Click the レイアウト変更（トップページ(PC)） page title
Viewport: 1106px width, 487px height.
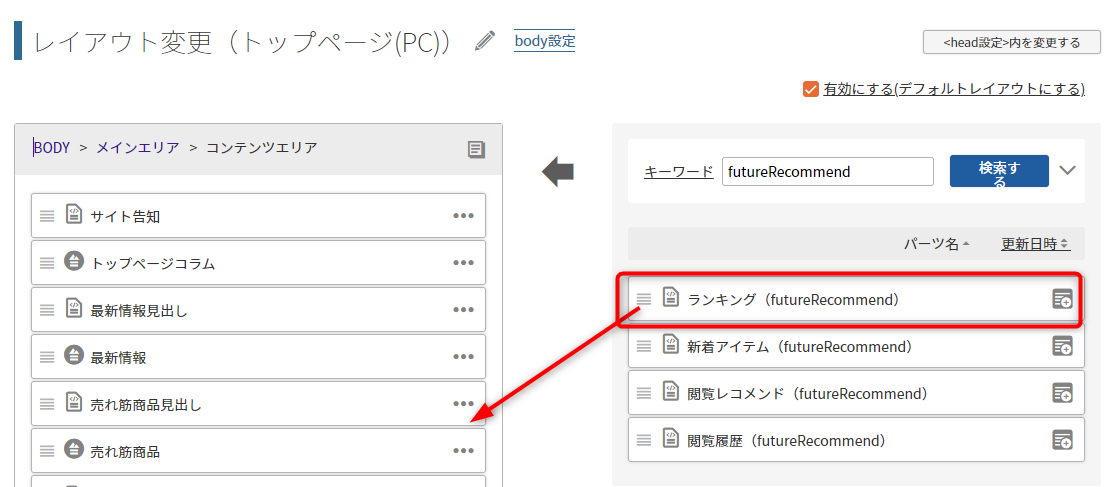[x=243, y=42]
